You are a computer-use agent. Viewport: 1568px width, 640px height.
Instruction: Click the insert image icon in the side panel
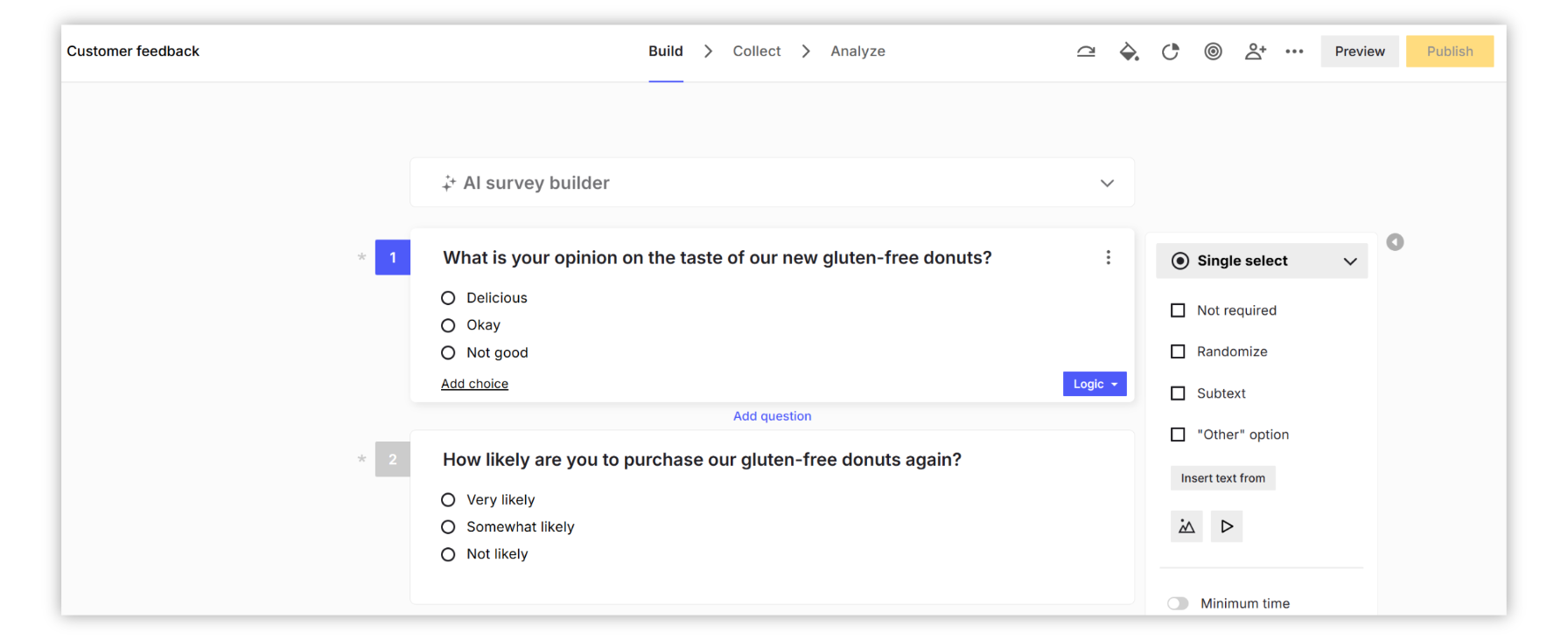pos(1186,526)
